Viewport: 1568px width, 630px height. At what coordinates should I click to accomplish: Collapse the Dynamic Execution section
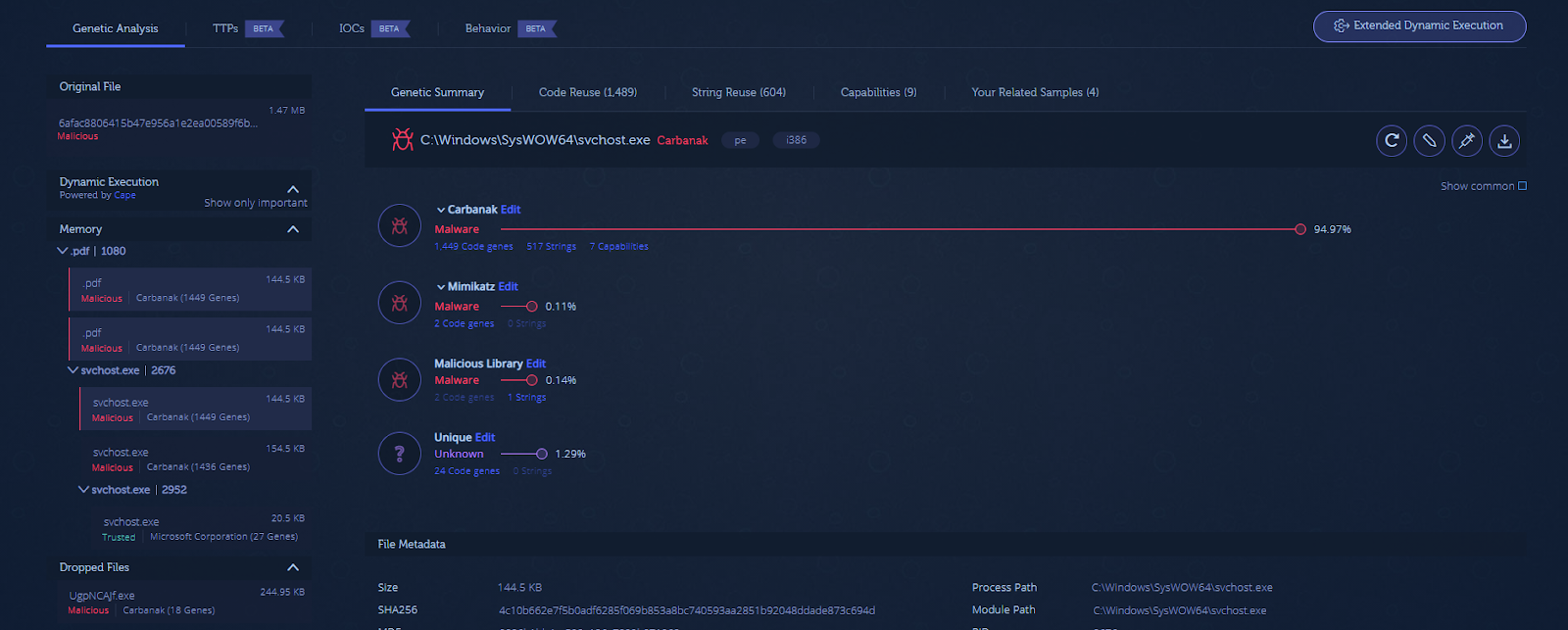pyautogui.click(x=293, y=188)
